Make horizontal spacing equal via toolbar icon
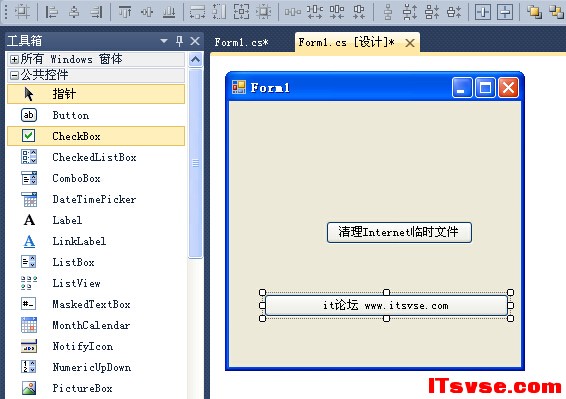This screenshot has width=566, height=399. coord(292,12)
